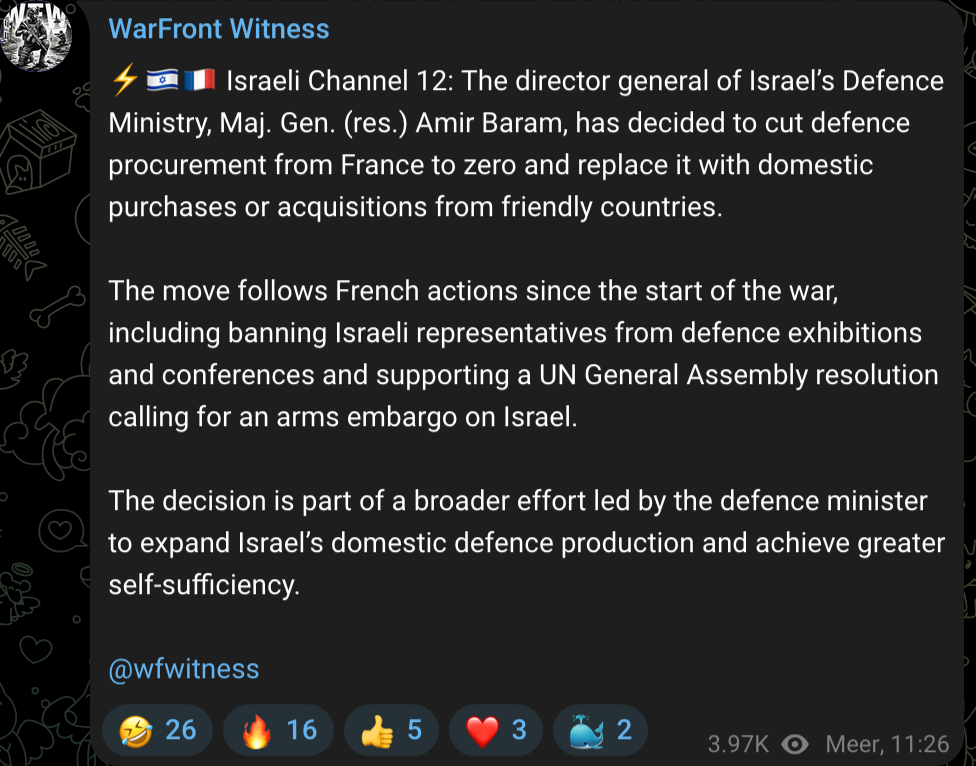
Task: Toggle the thumbs up reaction
Action: (x=391, y=731)
